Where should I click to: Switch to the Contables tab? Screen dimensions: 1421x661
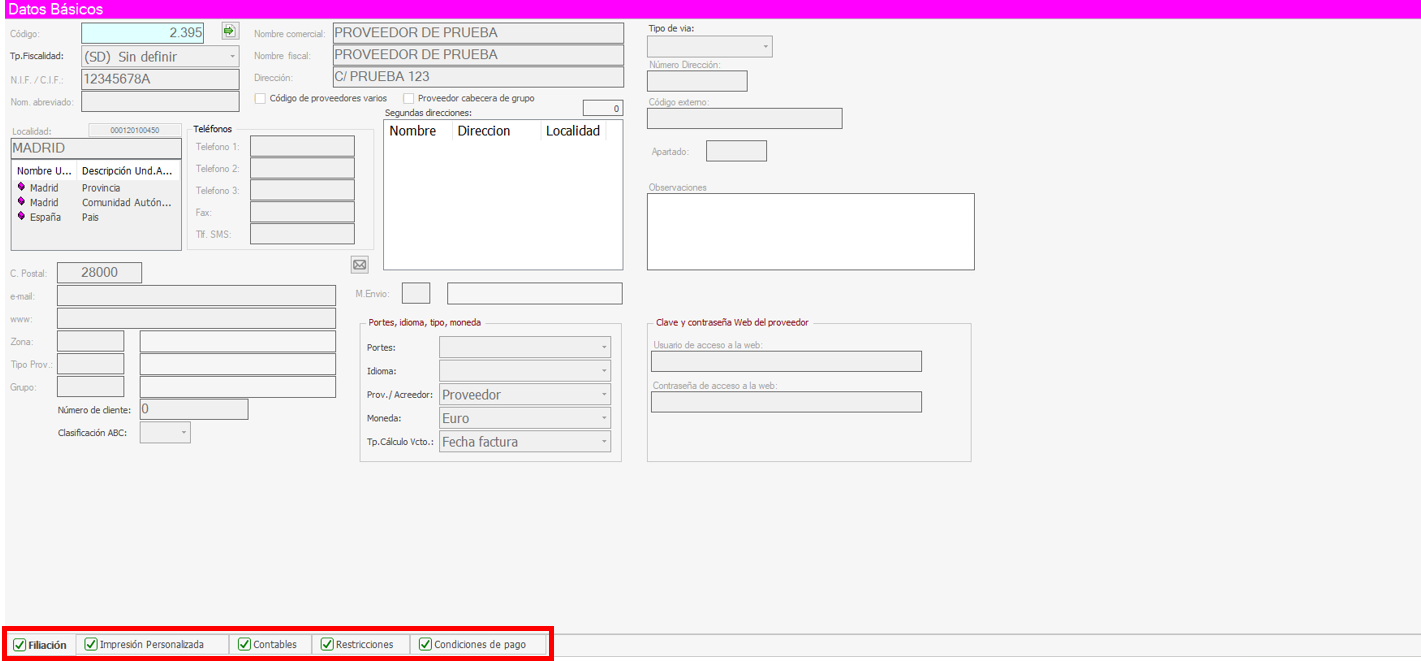[269, 645]
